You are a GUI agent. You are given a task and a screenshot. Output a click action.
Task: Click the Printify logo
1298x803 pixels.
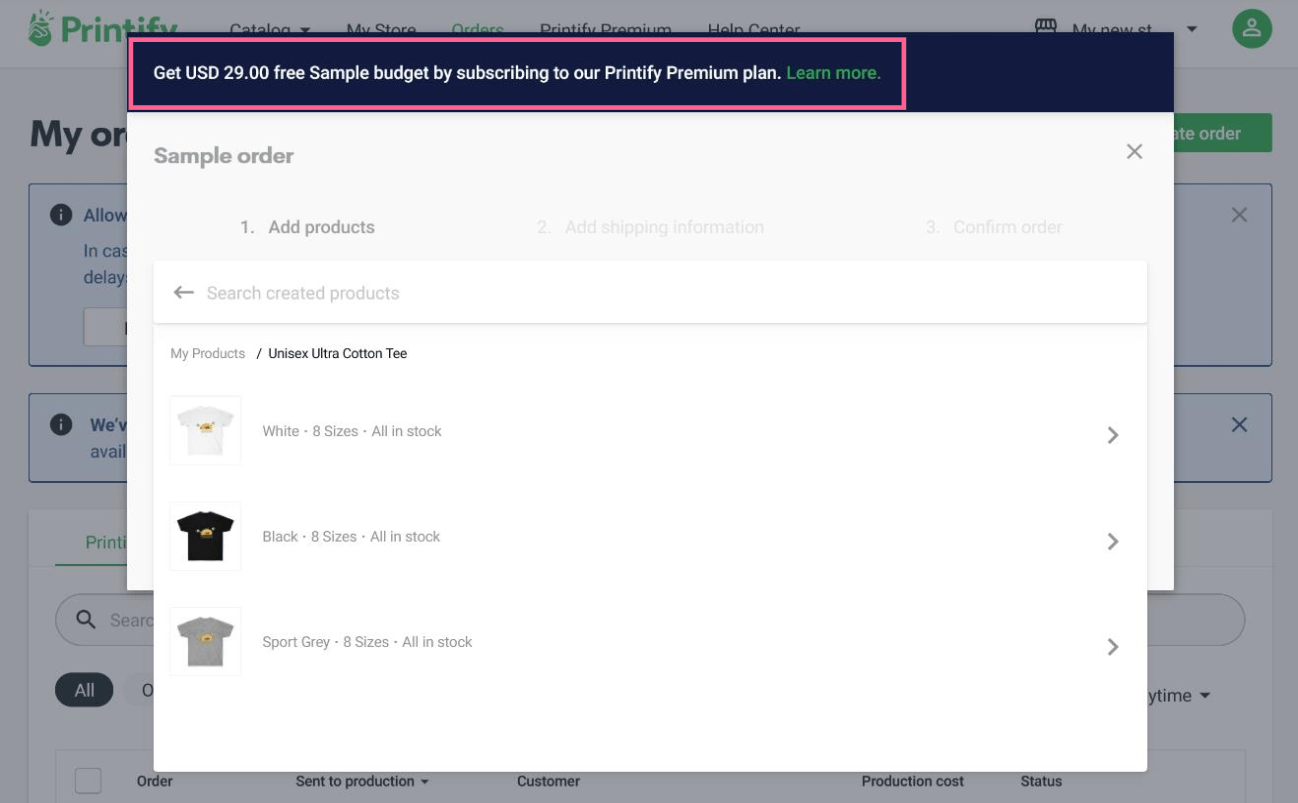90,28
